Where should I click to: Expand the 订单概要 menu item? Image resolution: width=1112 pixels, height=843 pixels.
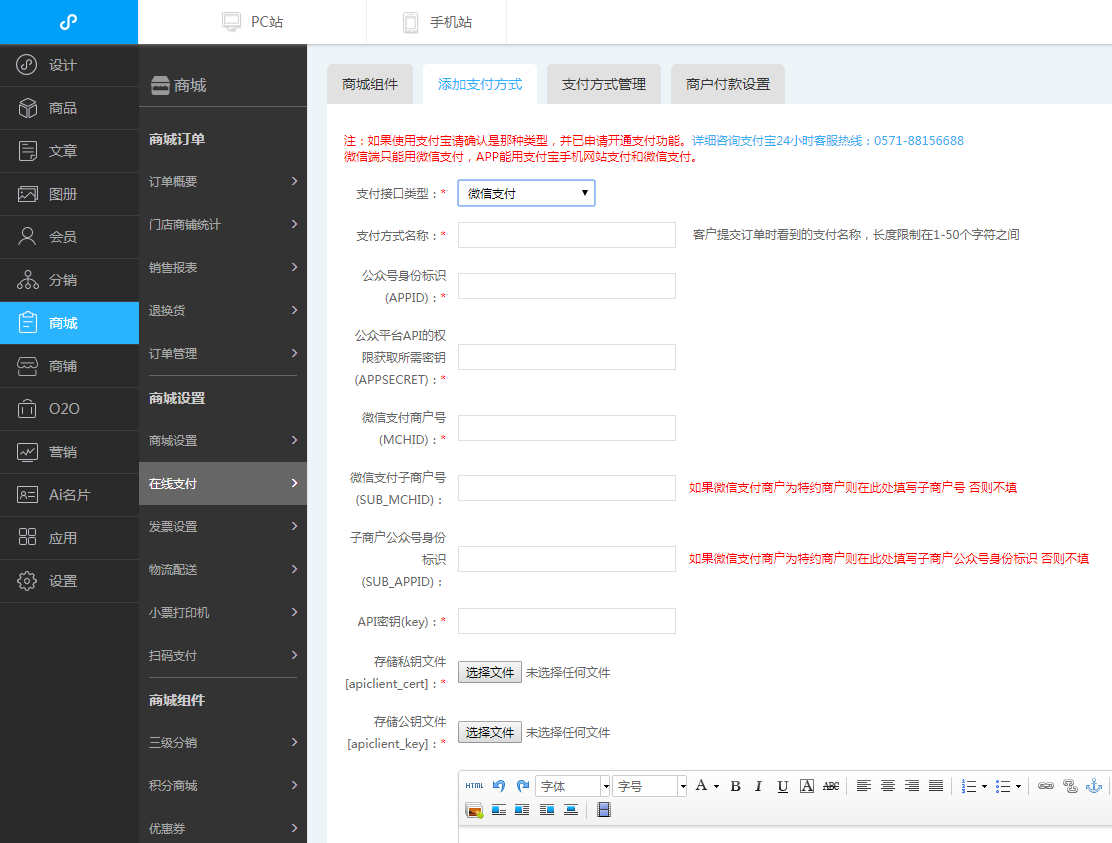tap(223, 182)
